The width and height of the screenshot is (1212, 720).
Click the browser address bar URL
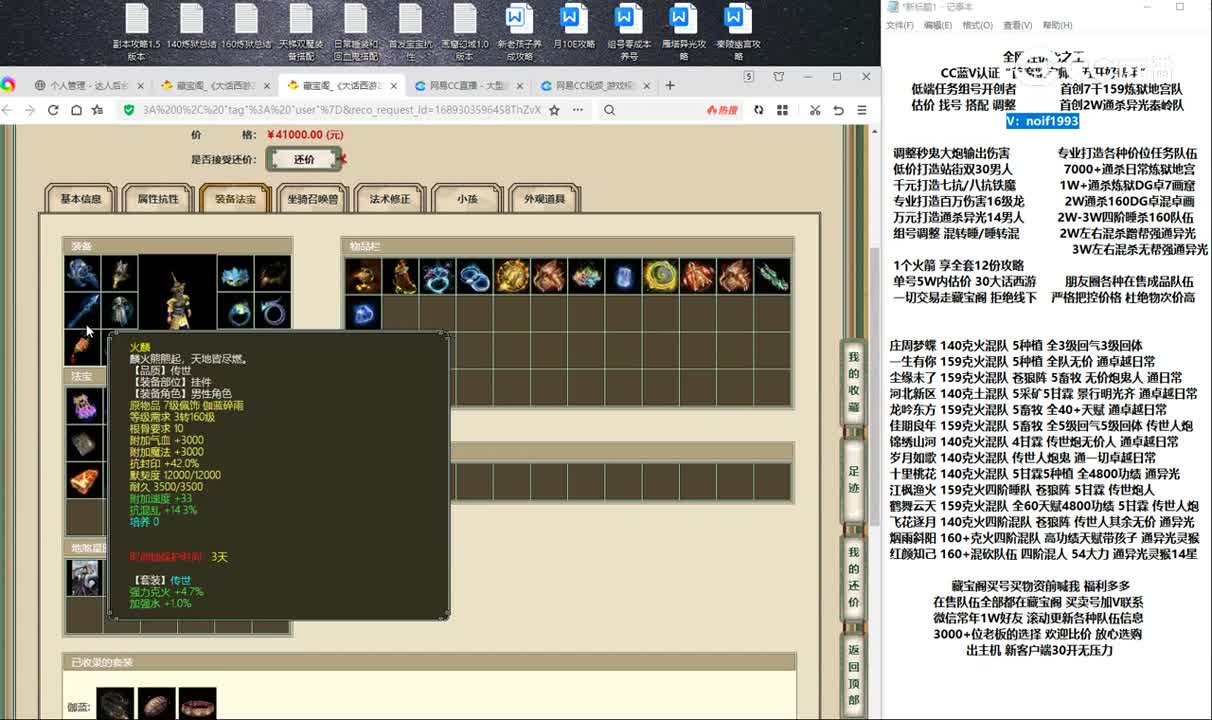(341, 110)
